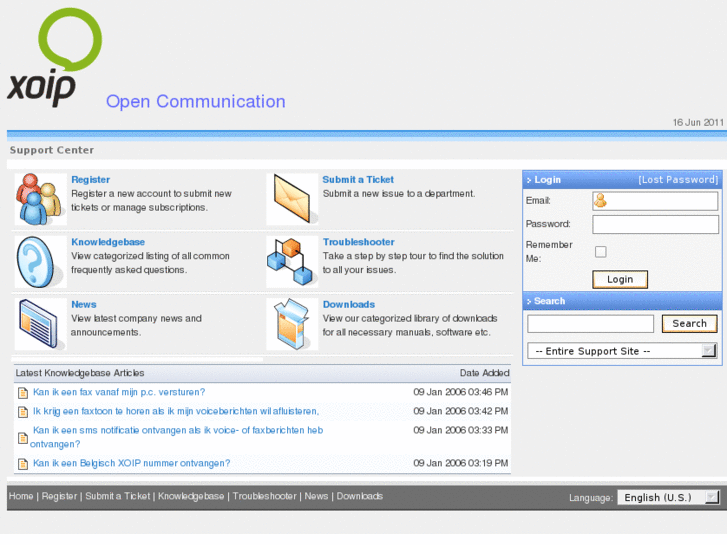Open the Troubleshooter heading link

pos(359,242)
